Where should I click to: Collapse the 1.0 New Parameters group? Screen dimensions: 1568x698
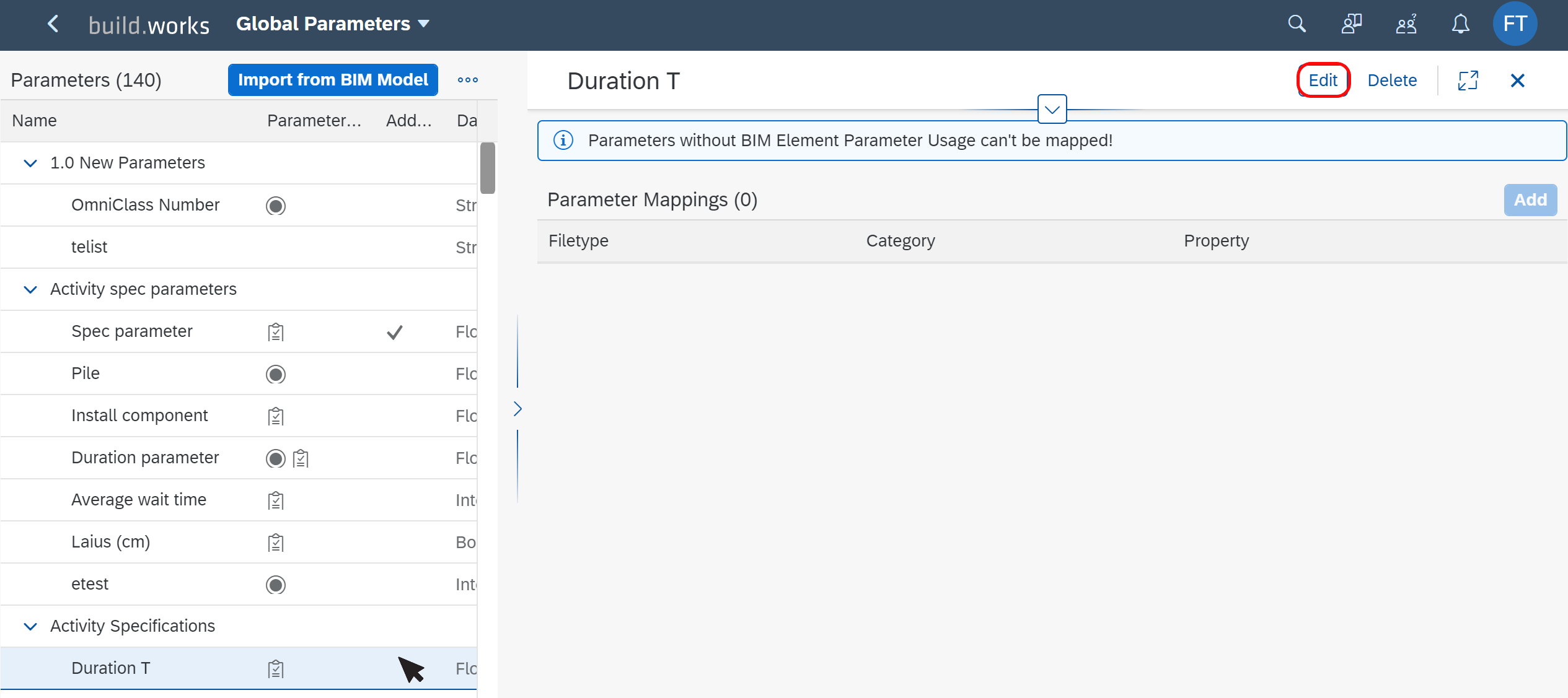[30, 163]
